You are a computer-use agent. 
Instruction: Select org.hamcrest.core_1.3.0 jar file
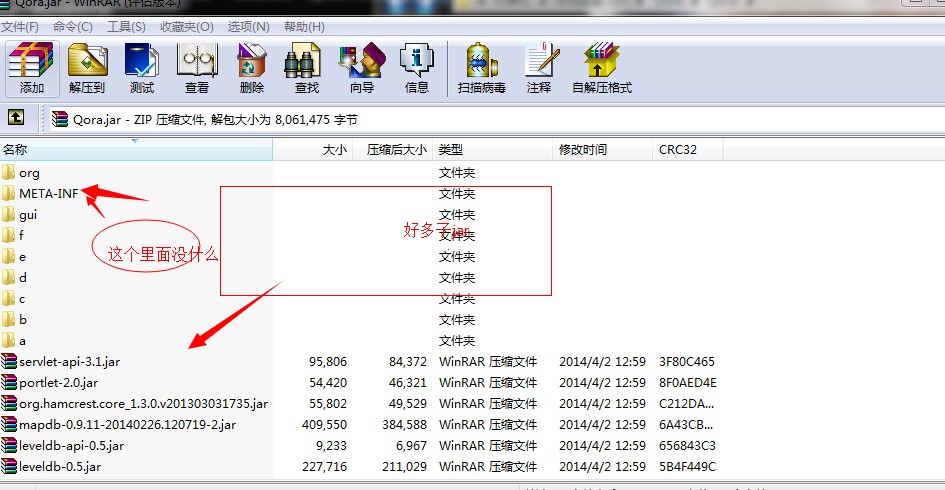143,404
